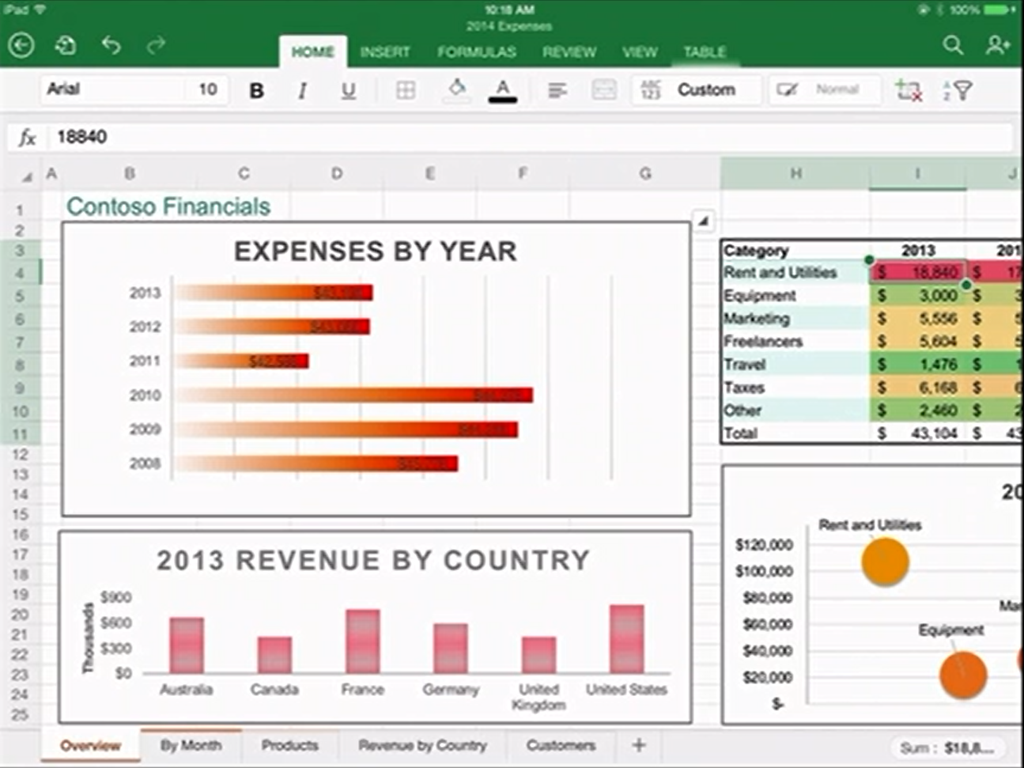Select the 2013 Revenue By Country chart title
This screenshot has height=768, width=1024.
(x=373, y=560)
